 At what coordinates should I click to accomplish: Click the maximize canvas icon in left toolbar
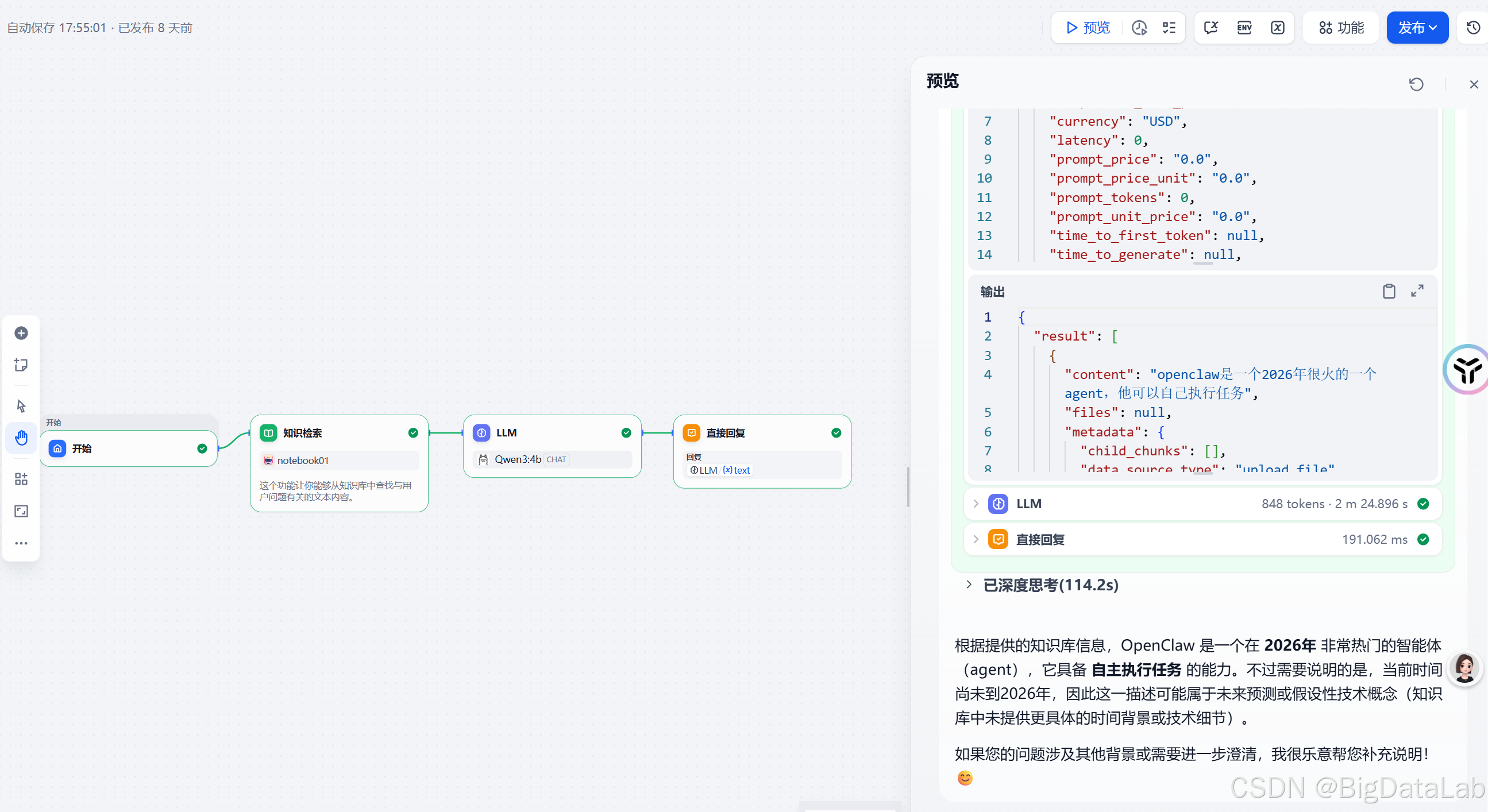[x=21, y=511]
